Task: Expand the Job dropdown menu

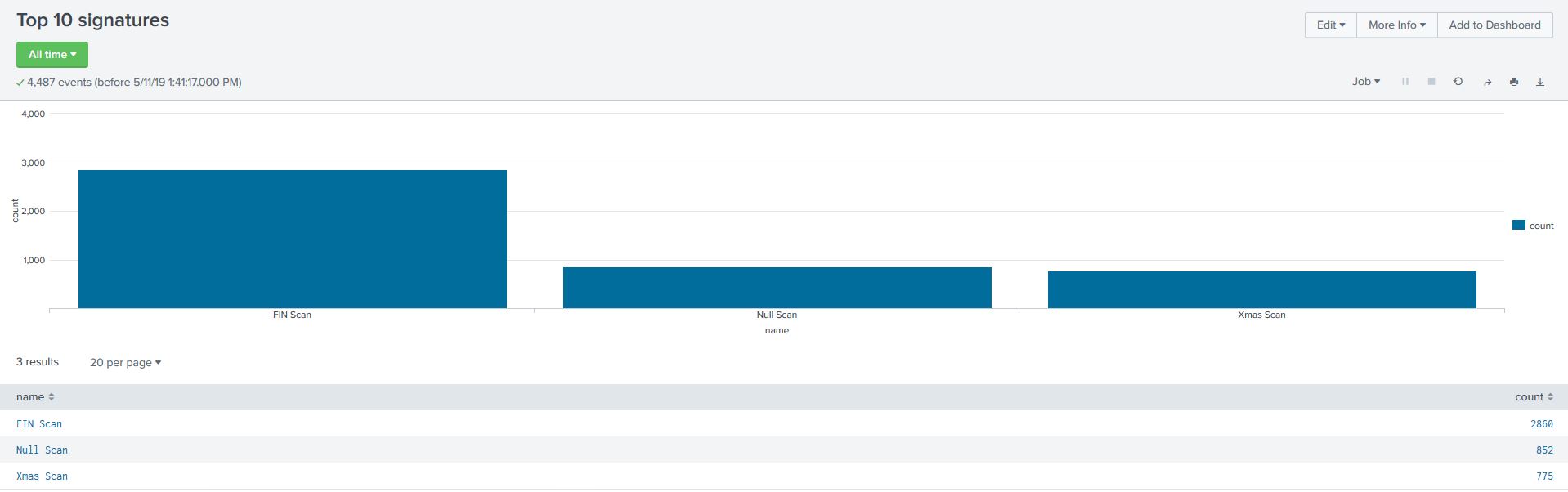Action: 1365,82
